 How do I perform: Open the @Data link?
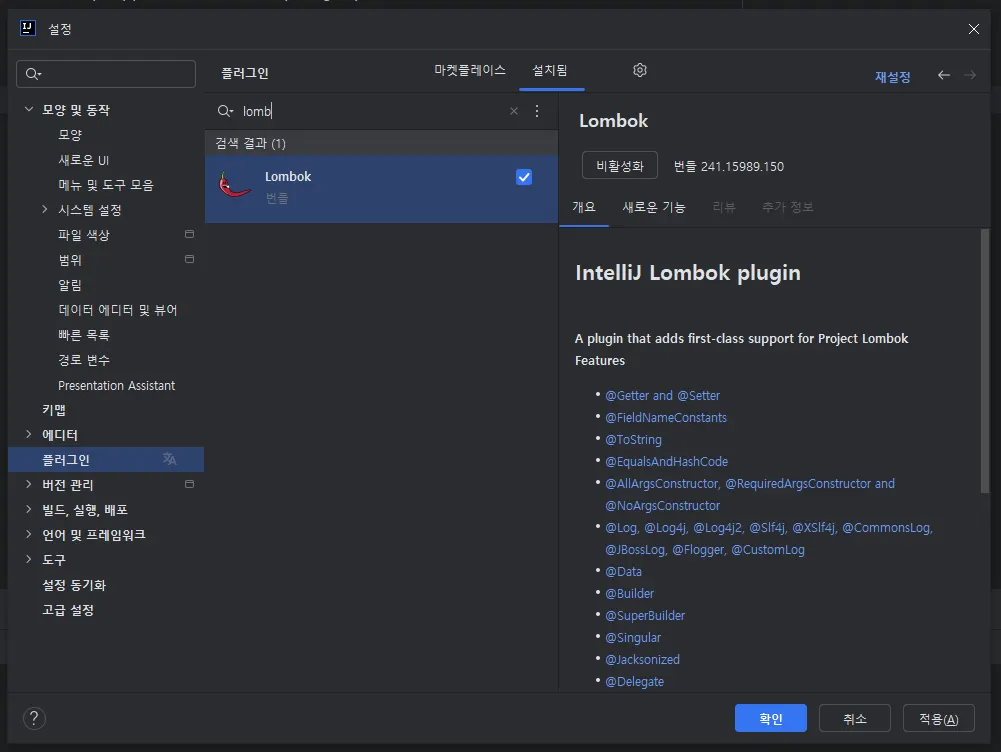pos(623,571)
